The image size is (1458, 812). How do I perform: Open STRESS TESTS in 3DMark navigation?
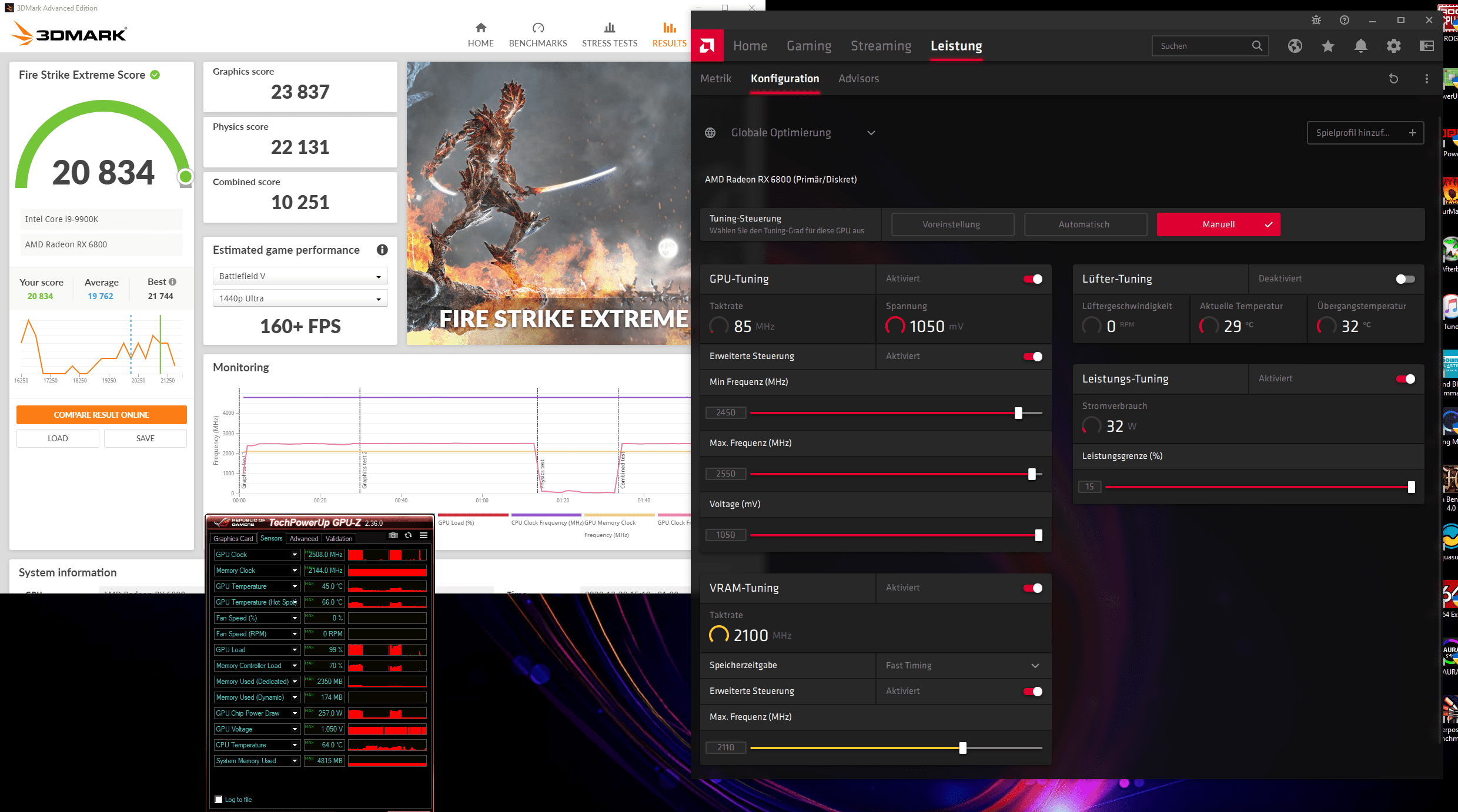[x=610, y=35]
